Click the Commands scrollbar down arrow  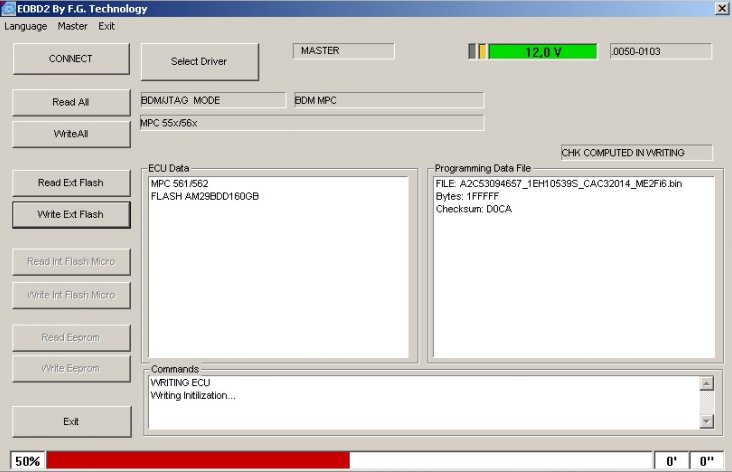coord(707,421)
